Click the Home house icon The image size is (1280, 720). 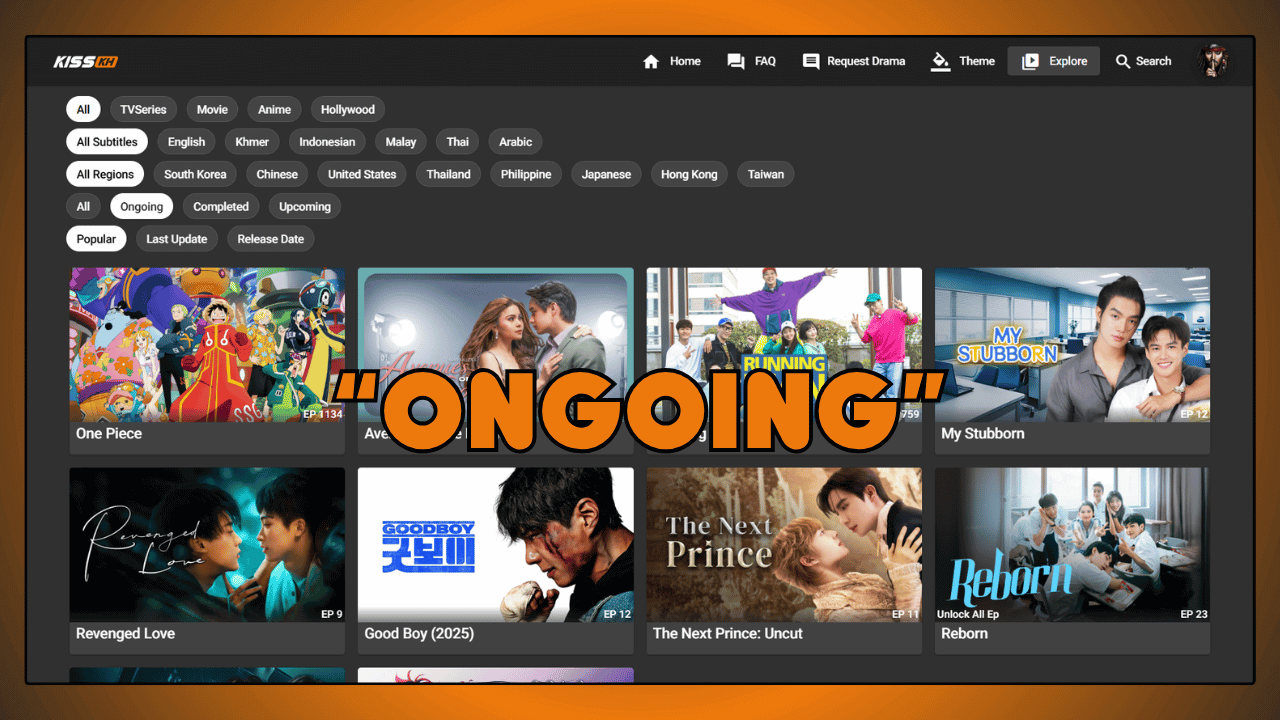(x=651, y=62)
